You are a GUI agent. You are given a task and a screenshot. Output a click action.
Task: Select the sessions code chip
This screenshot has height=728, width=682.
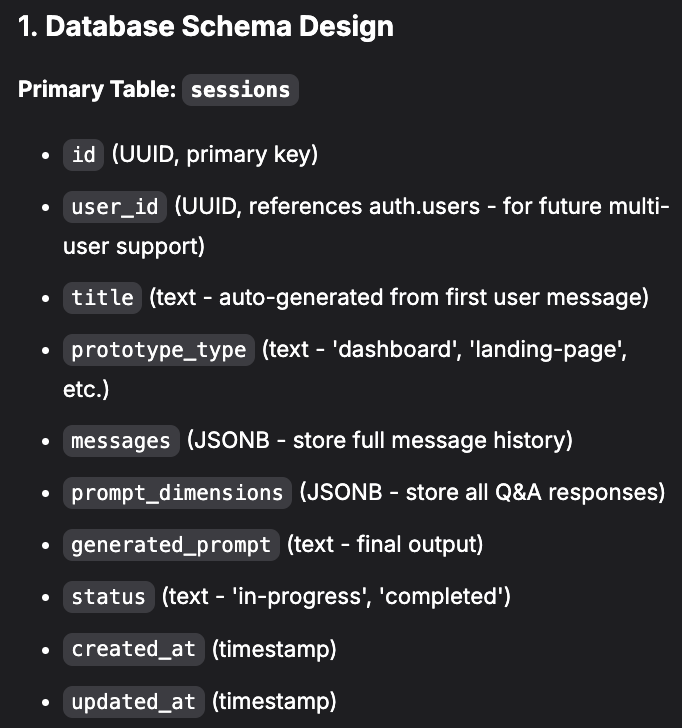pyautogui.click(x=240, y=89)
